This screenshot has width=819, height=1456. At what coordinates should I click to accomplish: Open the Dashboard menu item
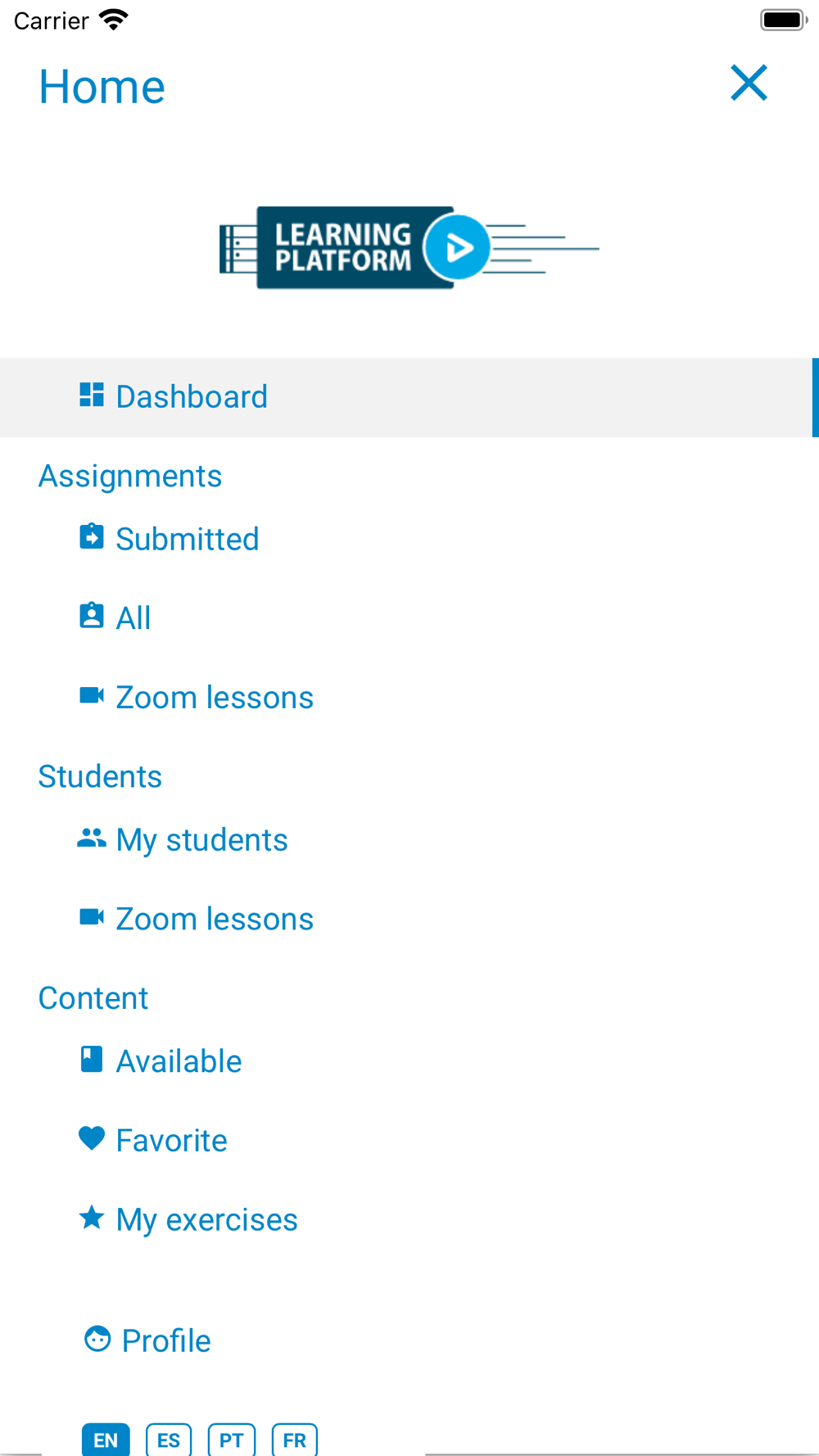pos(192,397)
